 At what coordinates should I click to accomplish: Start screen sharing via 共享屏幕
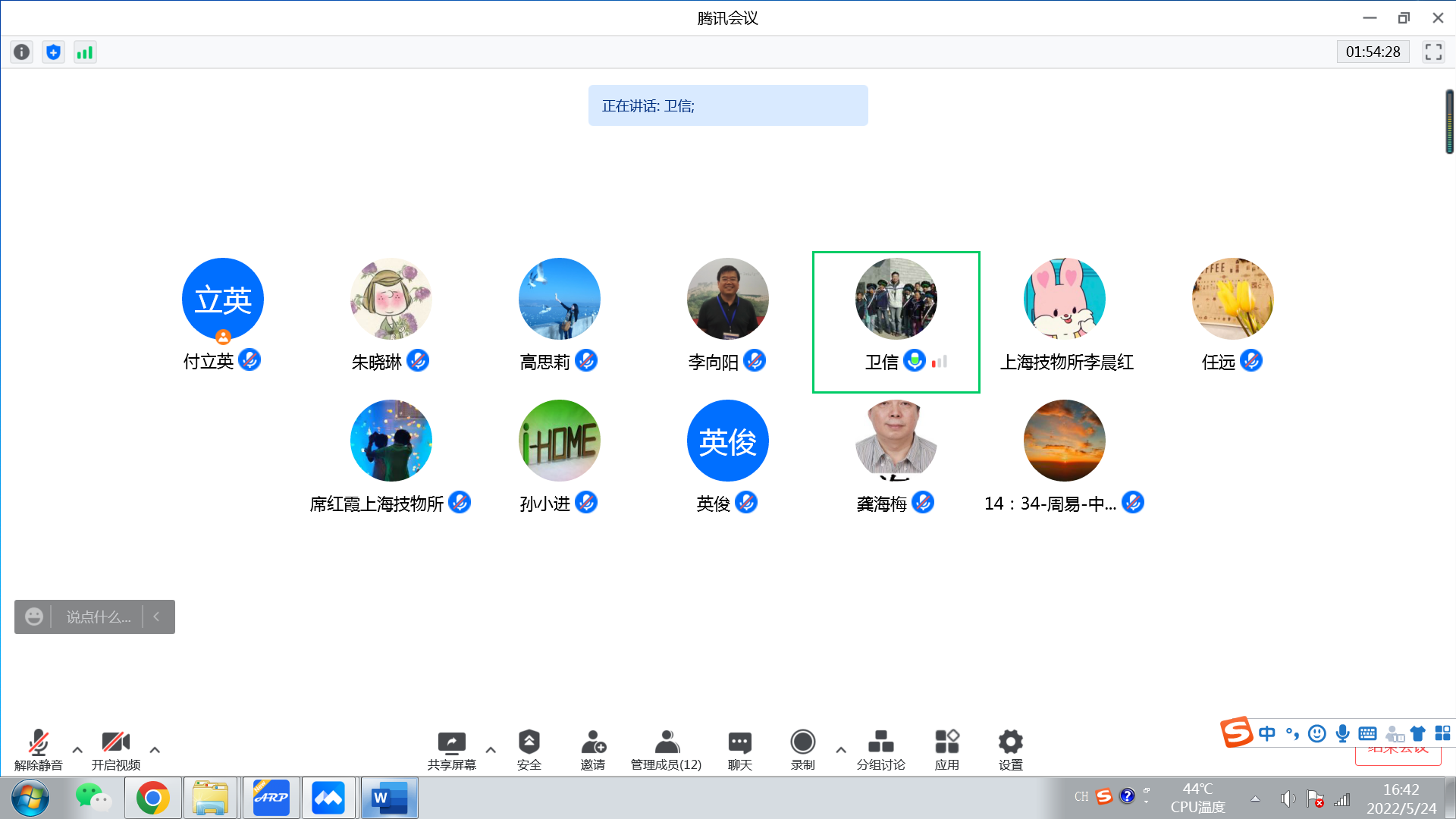point(452,750)
